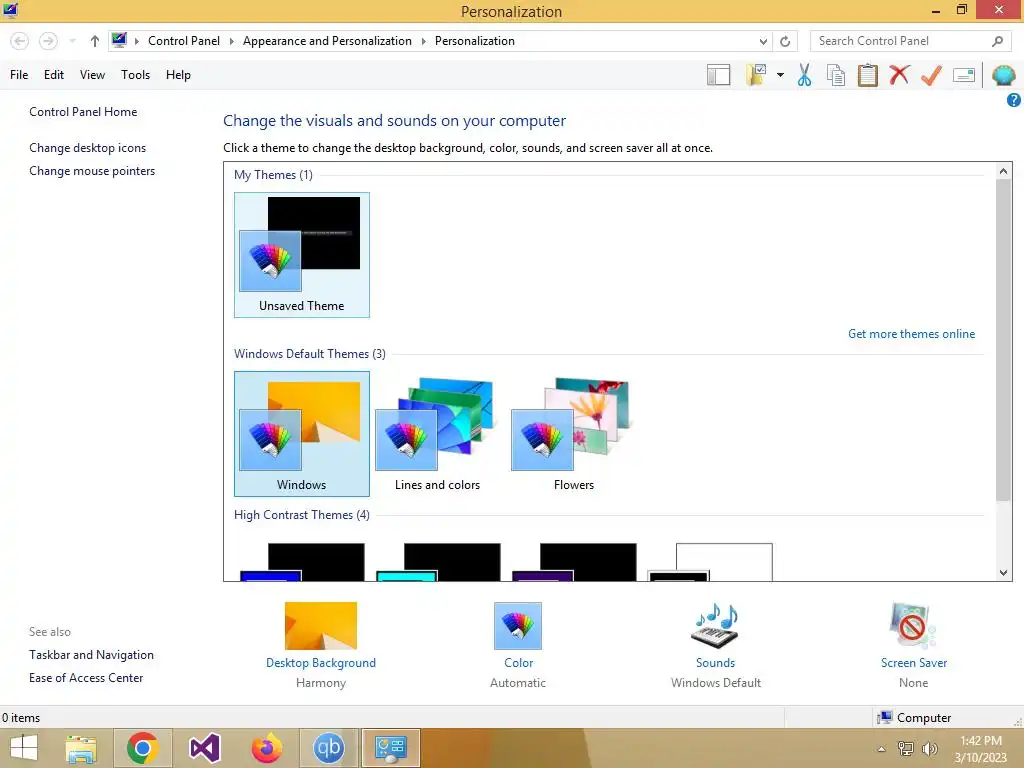Open the Screen Saver settings
Screen dimensions: 1024x768
(913, 645)
